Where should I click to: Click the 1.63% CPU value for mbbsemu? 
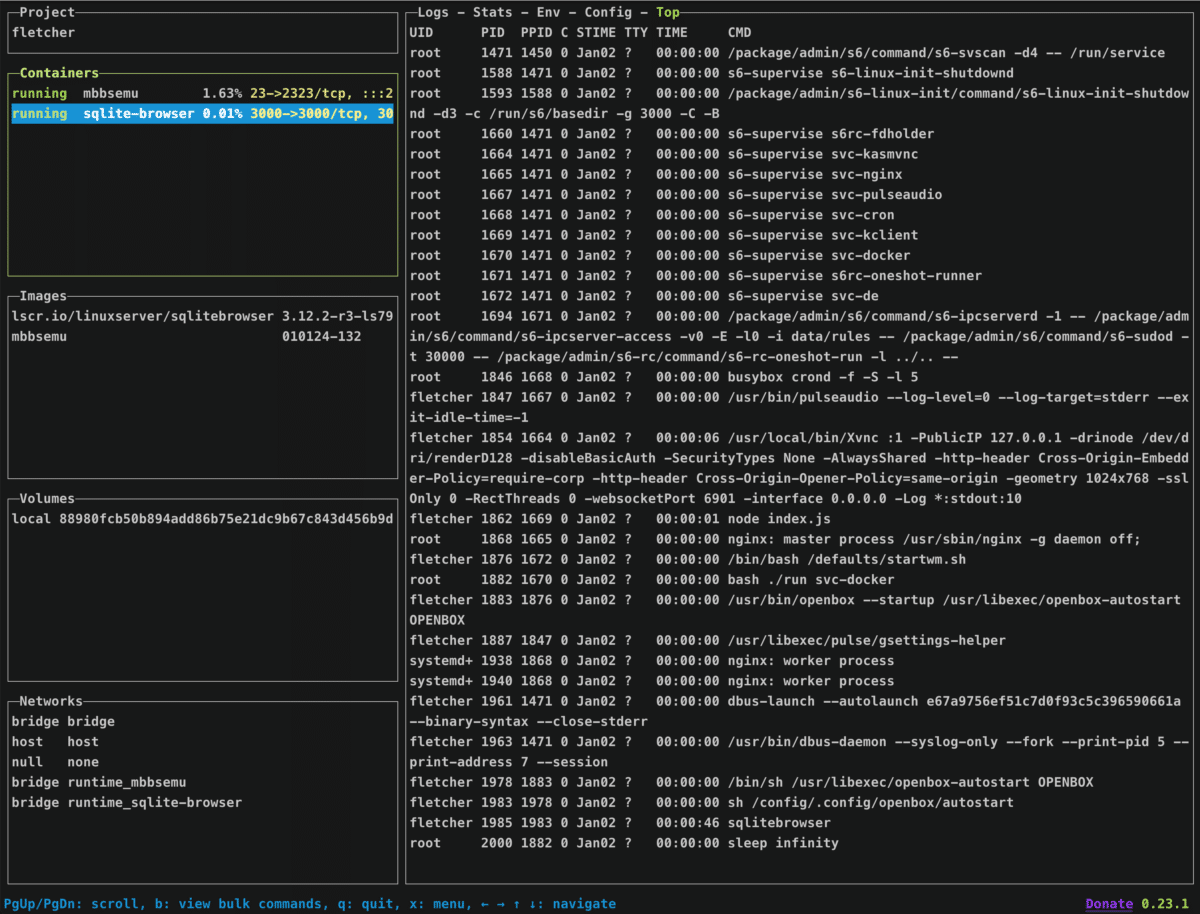pyautogui.click(x=222, y=93)
